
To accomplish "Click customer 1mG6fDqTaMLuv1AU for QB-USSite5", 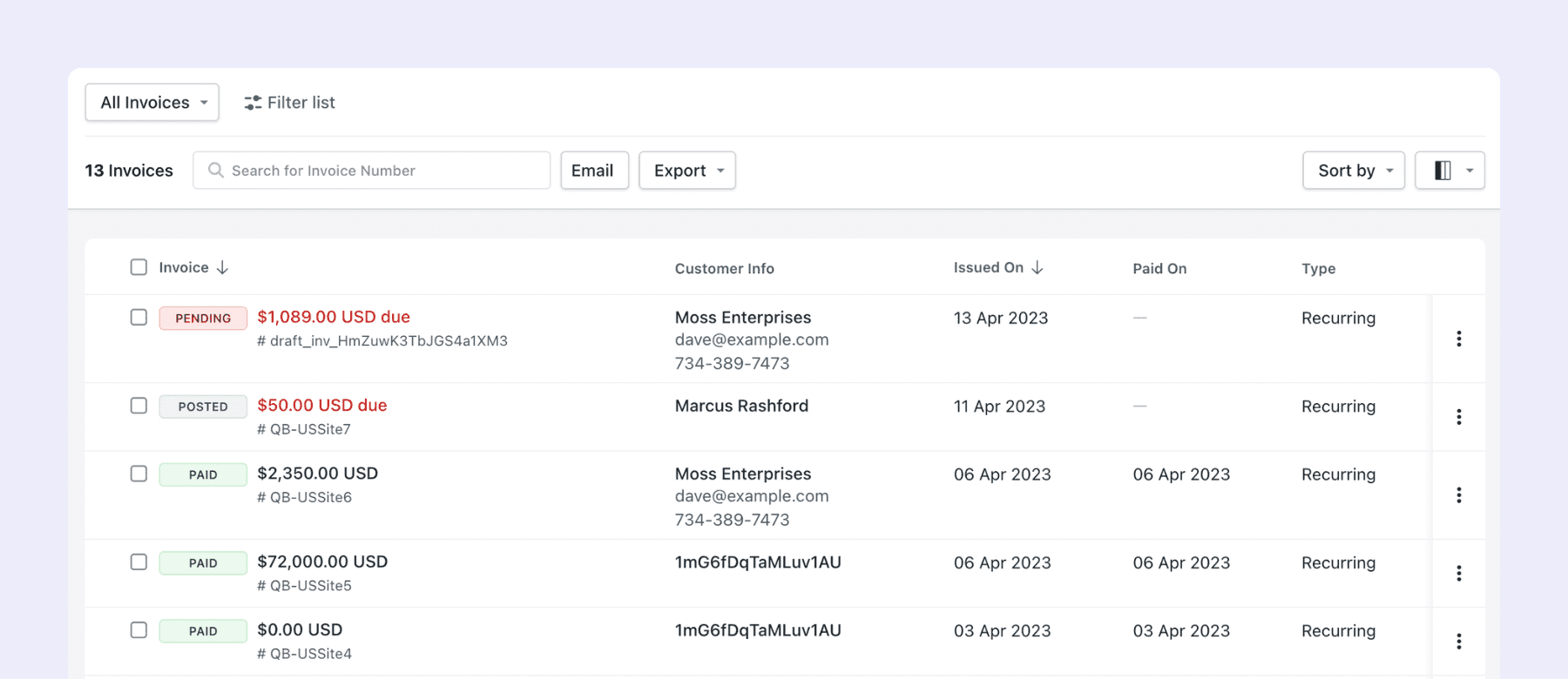I will (x=758, y=562).
